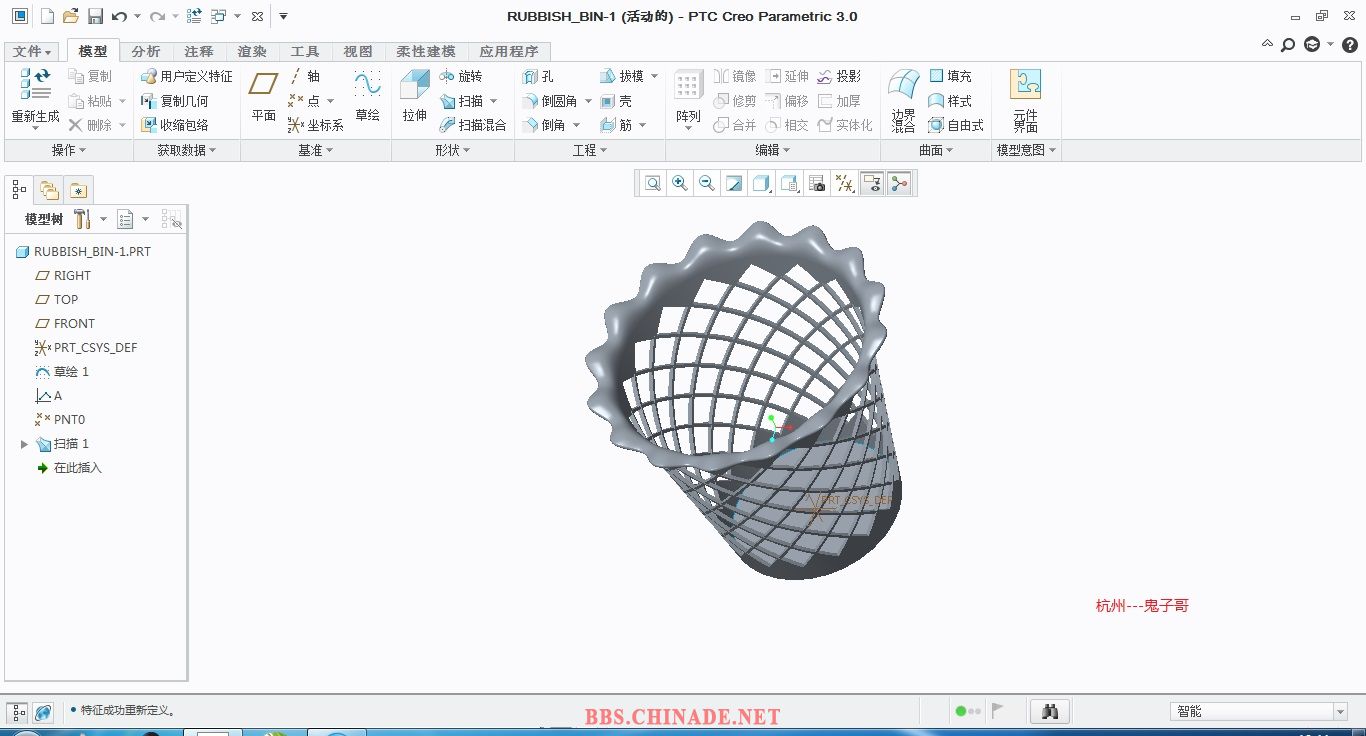Expand the 基准 group
Image resolution: width=1366 pixels, height=736 pixels.
(316, 150)
